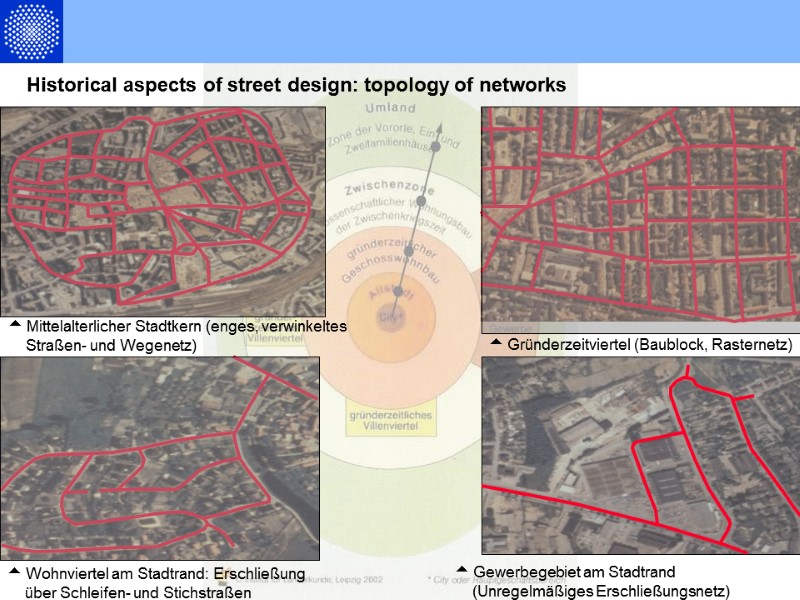
Task: Click bullet triangle beside 'Gründerzeitviertel'
Action: (496, 342)
